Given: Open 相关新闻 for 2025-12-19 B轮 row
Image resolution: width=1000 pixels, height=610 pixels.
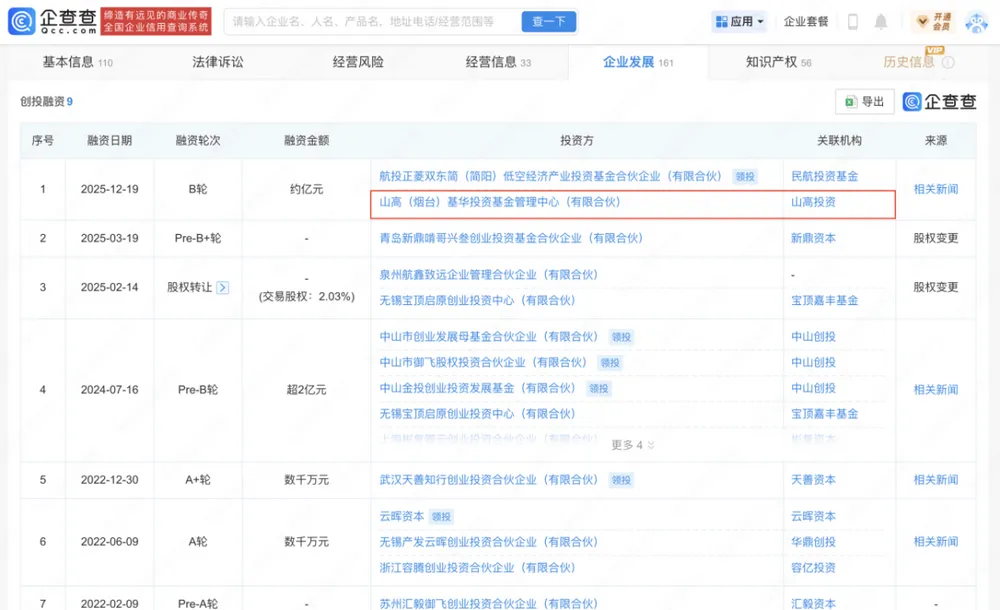Looking at the screenshot, I should 936,189.
